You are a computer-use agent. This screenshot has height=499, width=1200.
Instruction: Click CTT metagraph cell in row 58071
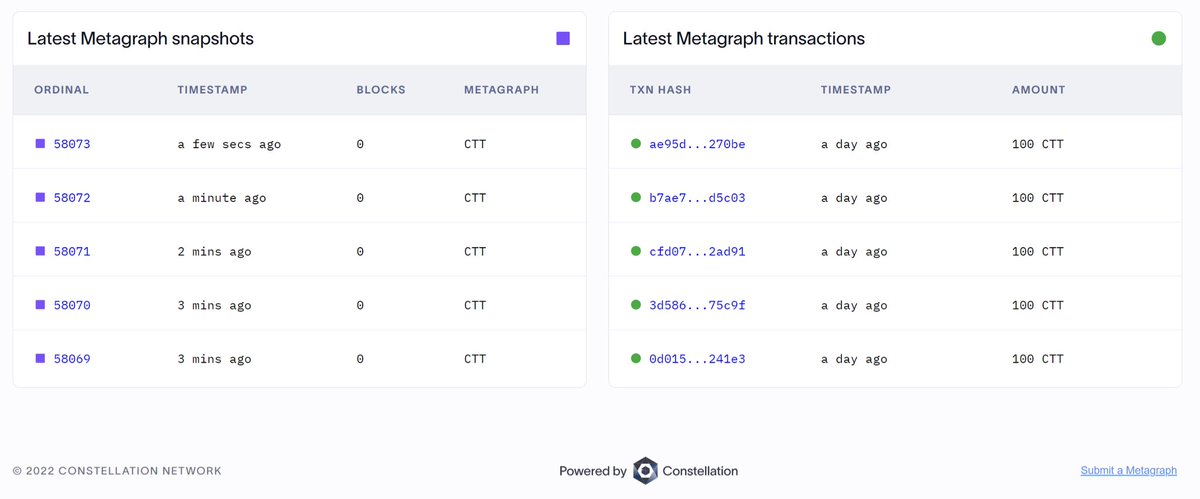pyautogui.click(x=475, y=251)
